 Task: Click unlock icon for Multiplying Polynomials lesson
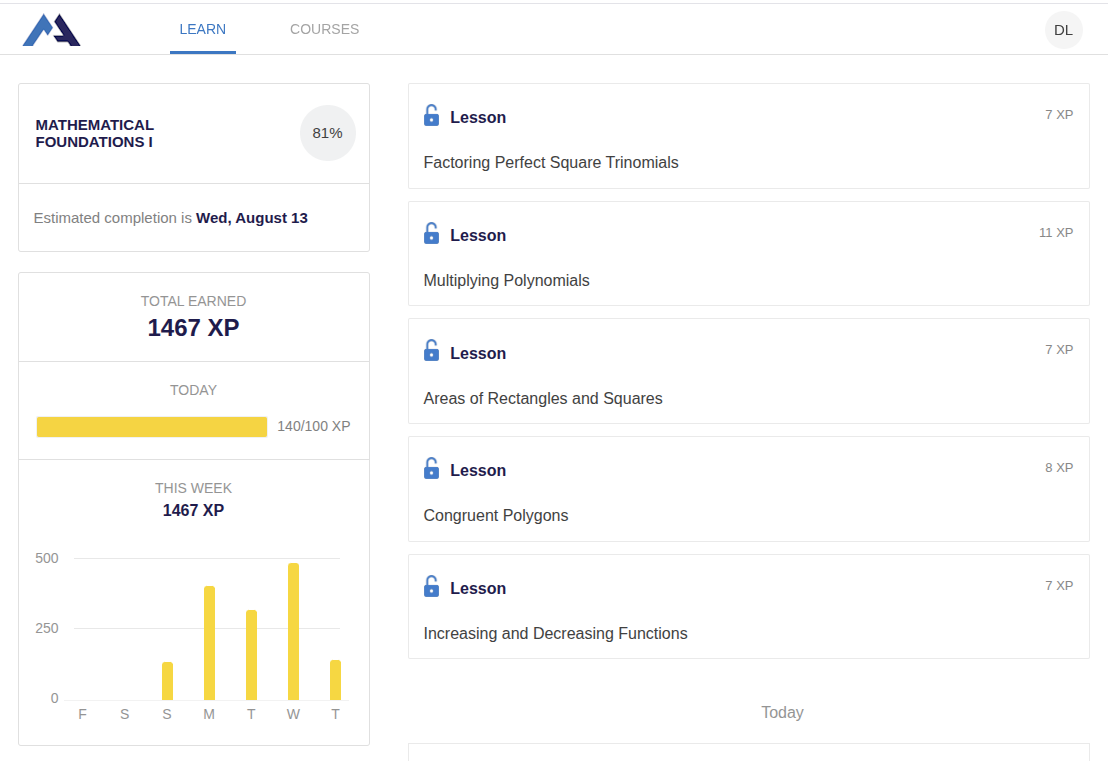(431, 234)
